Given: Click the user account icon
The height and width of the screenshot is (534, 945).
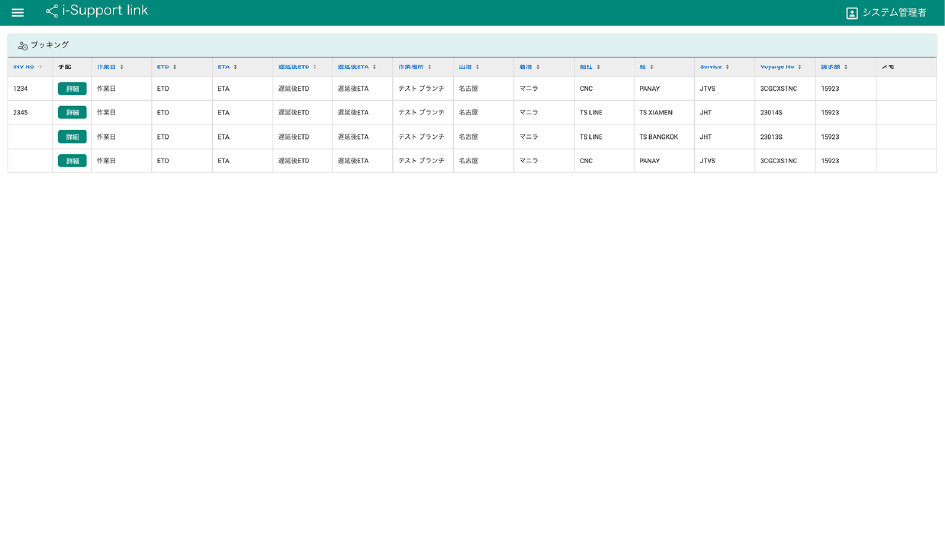Looking at the screenshot, I should (x=852, y=13).
